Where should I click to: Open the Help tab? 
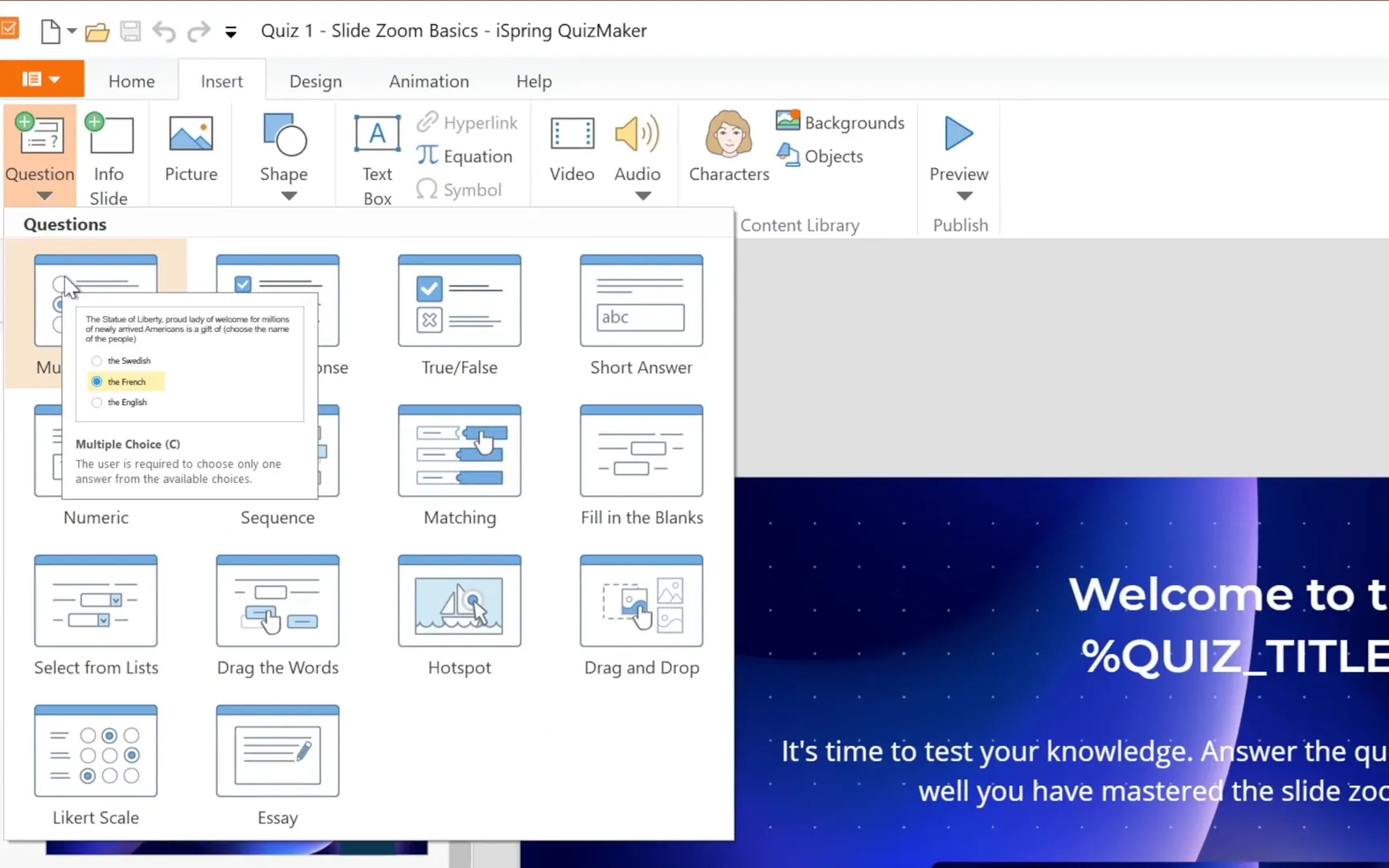(x=534, y=81)
